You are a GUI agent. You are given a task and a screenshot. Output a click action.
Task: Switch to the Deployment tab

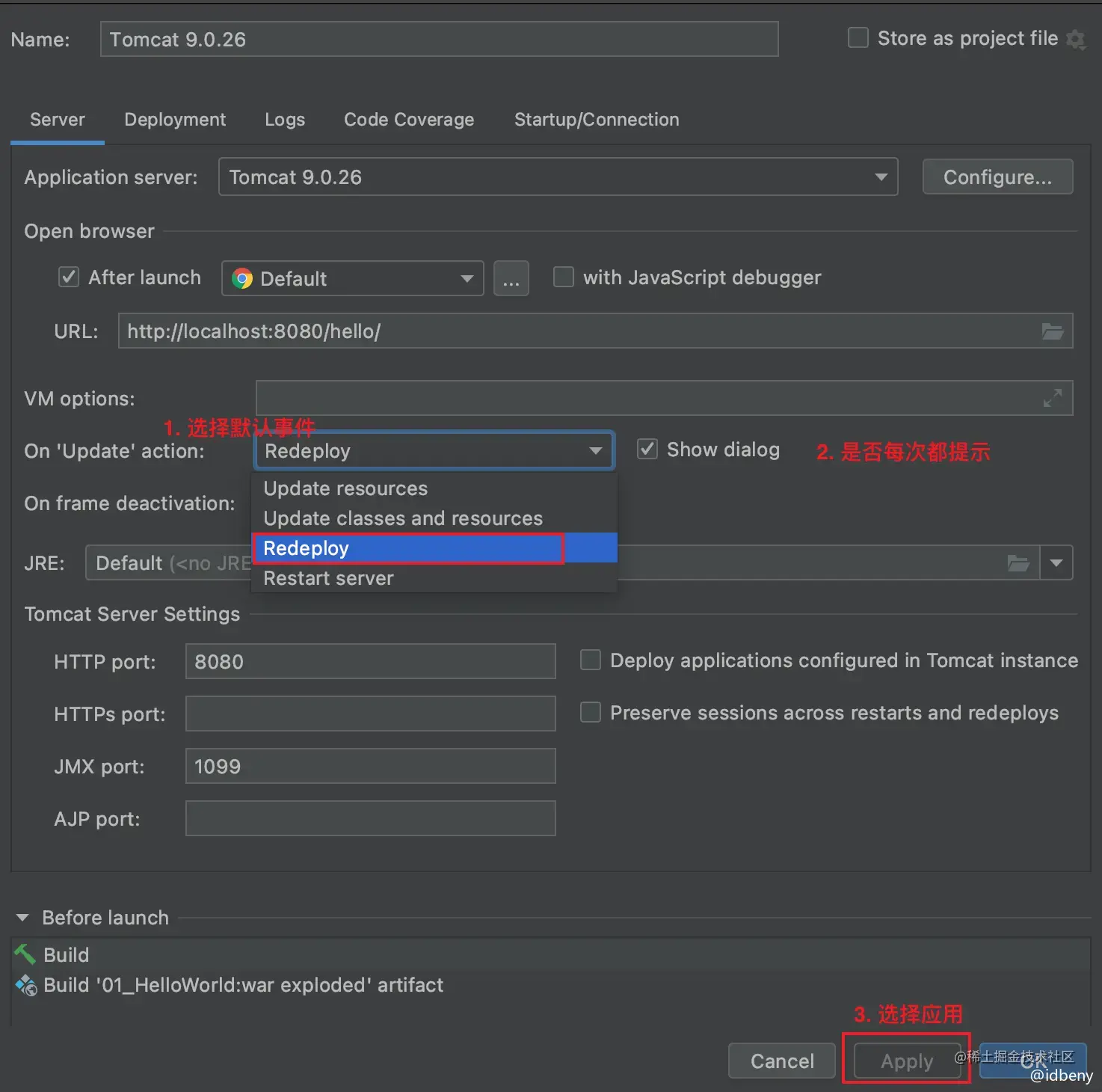[x=175, y=120]
